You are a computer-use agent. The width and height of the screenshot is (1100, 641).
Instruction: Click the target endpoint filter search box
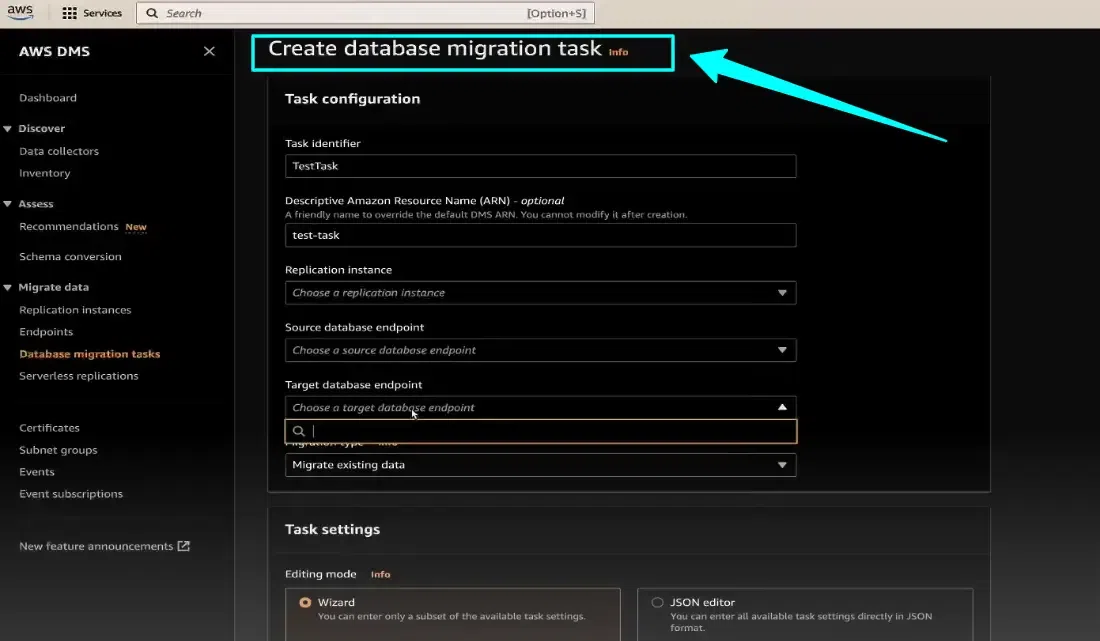point(540,431)
